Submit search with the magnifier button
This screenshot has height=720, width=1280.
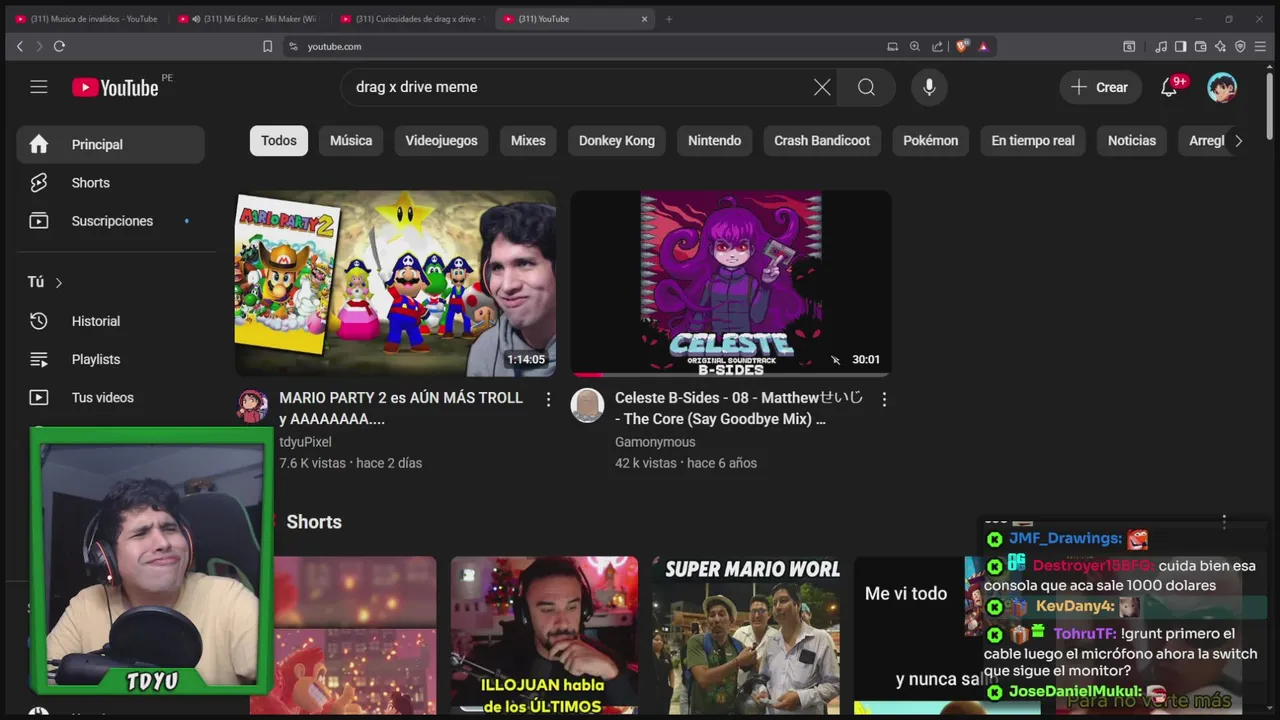[x=866, y=87]
